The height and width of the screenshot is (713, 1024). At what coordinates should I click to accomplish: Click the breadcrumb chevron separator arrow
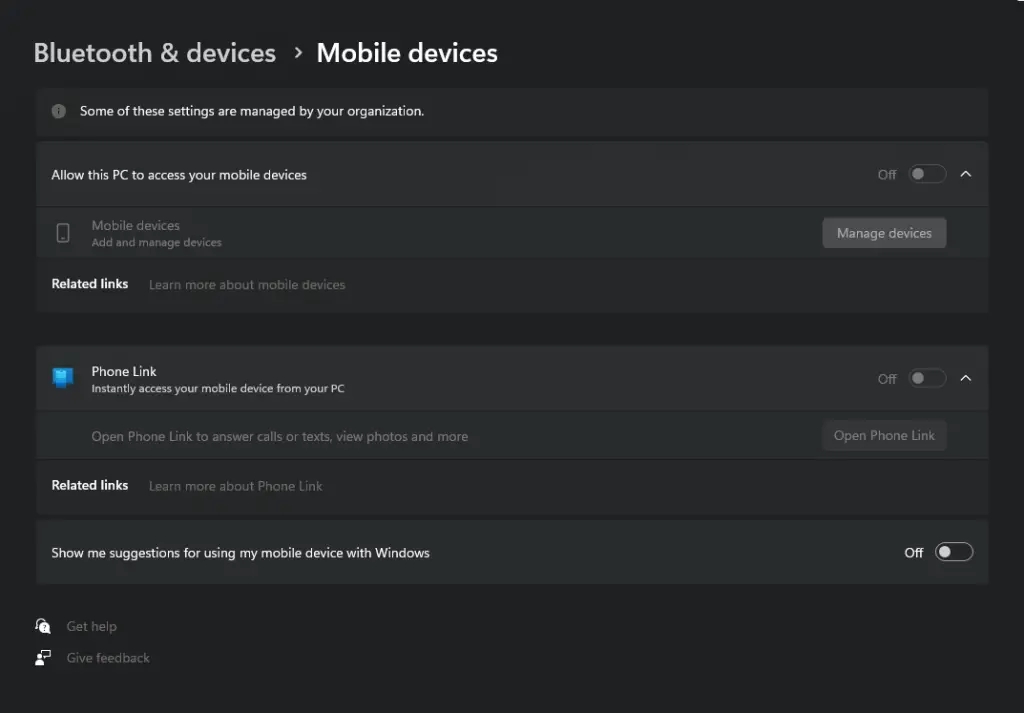point(297,53)
